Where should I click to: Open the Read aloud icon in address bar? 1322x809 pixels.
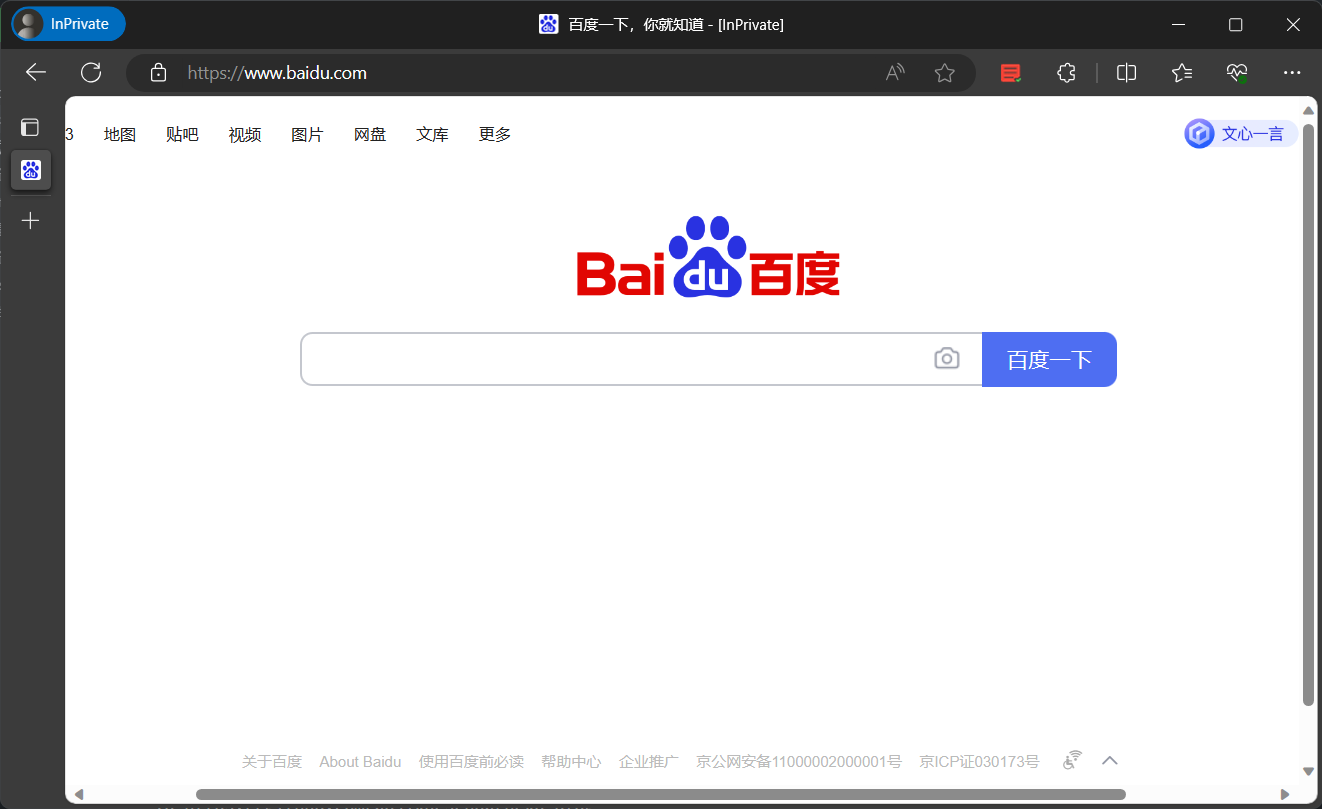(x=895, y=72)
